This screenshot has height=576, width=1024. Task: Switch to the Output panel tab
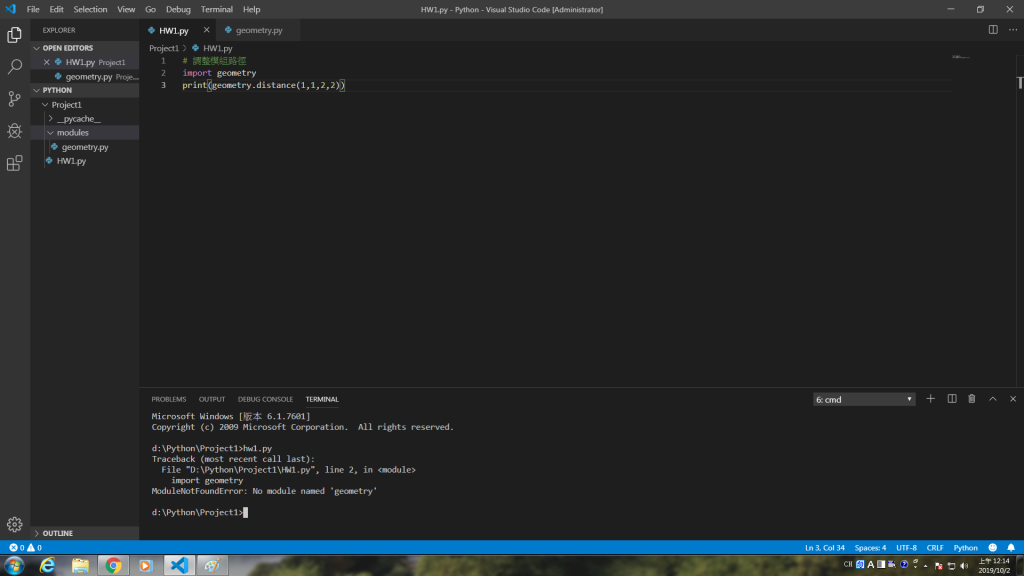(x=212, y=399)
